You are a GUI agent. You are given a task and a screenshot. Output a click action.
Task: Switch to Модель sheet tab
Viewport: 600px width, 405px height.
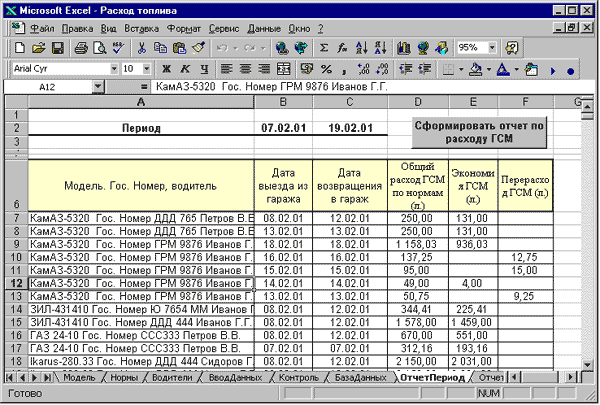[79, 377]
